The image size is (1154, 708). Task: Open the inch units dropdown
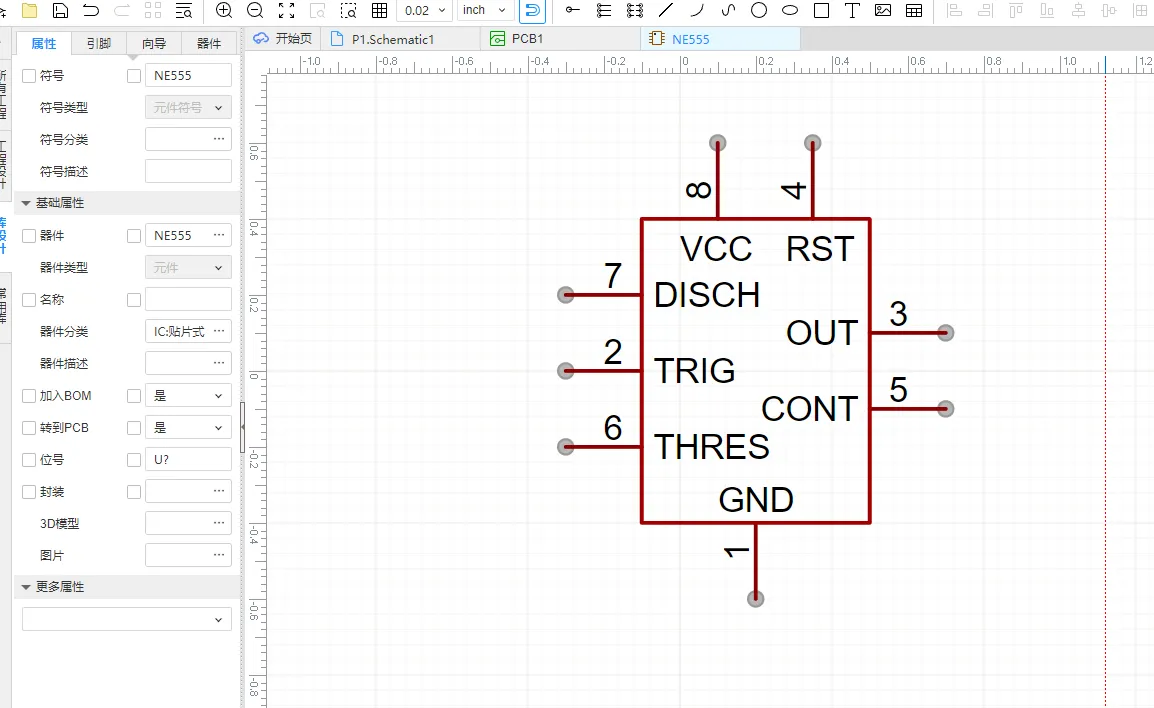pyautogui.click(x=484, y=10)
